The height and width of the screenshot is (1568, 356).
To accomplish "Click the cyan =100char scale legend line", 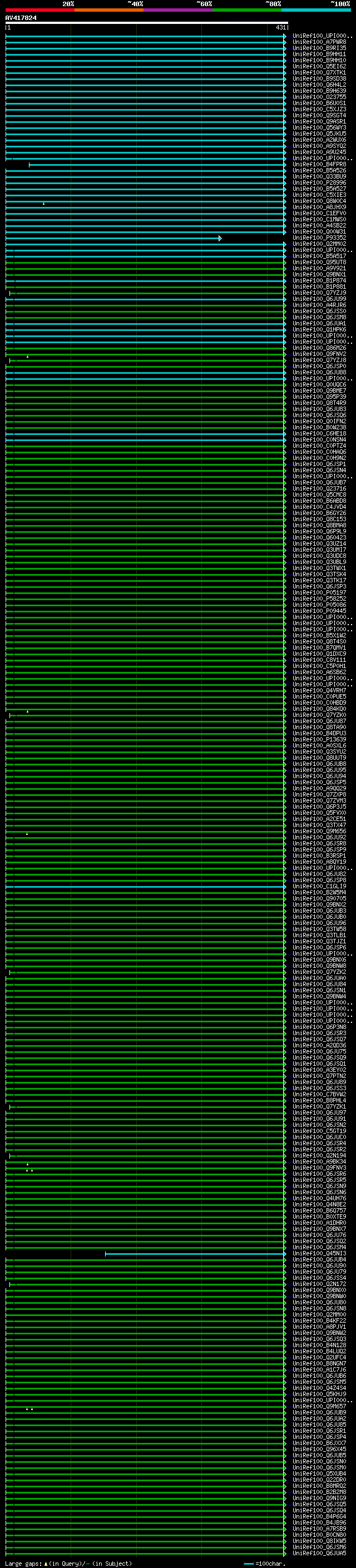I will (248, 1564).
